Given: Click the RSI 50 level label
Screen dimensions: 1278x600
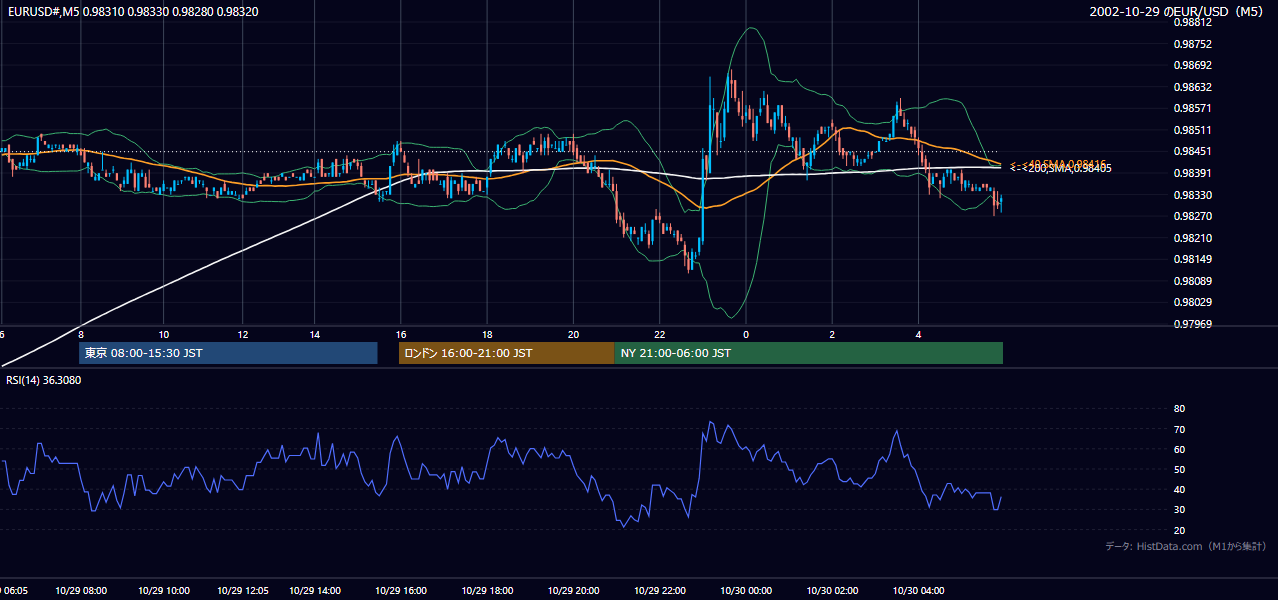Looking at the screenshot, I should (x=1179, y=469).
